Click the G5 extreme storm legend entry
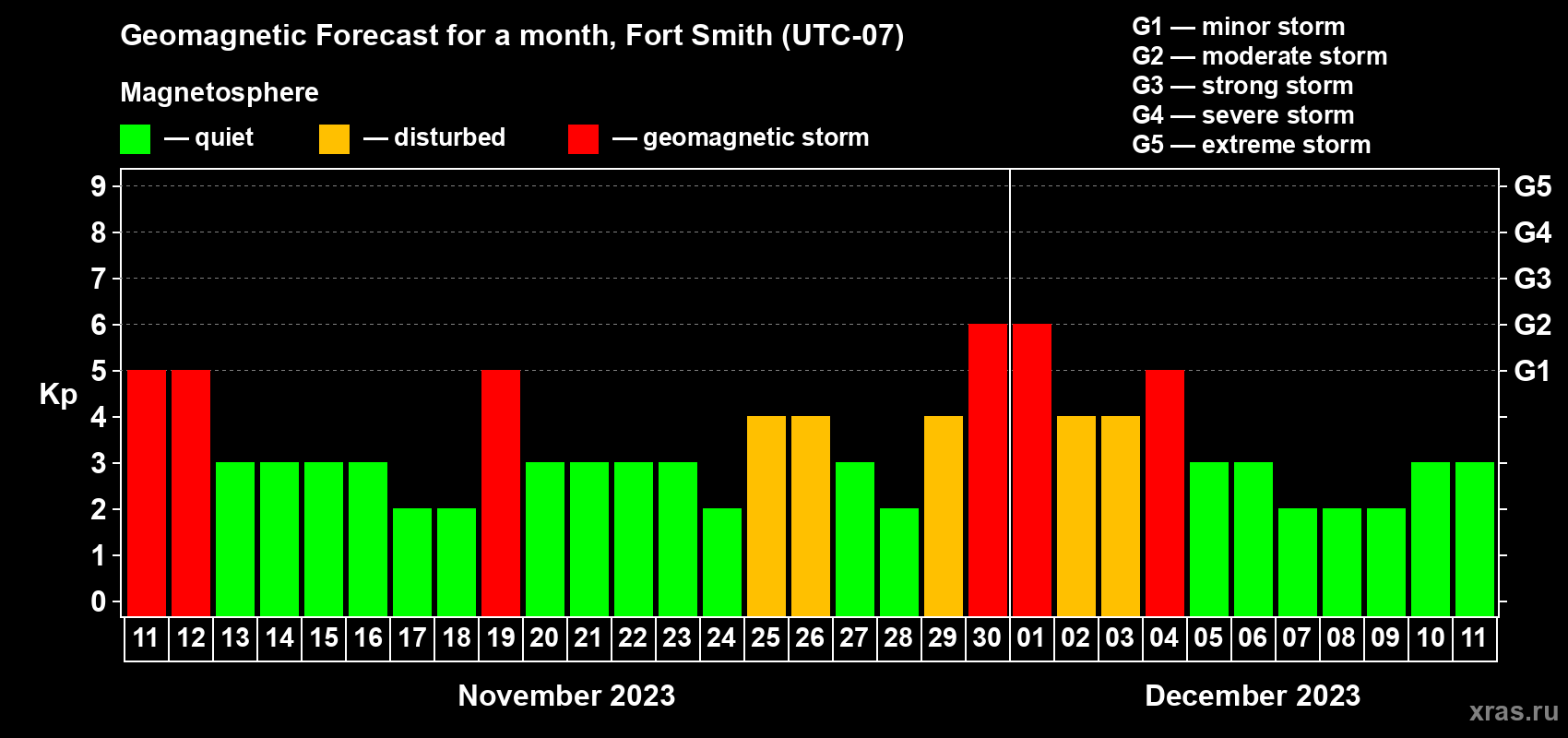The width and height of the screenshot is (1568, 738). (x=1252, y=145)
